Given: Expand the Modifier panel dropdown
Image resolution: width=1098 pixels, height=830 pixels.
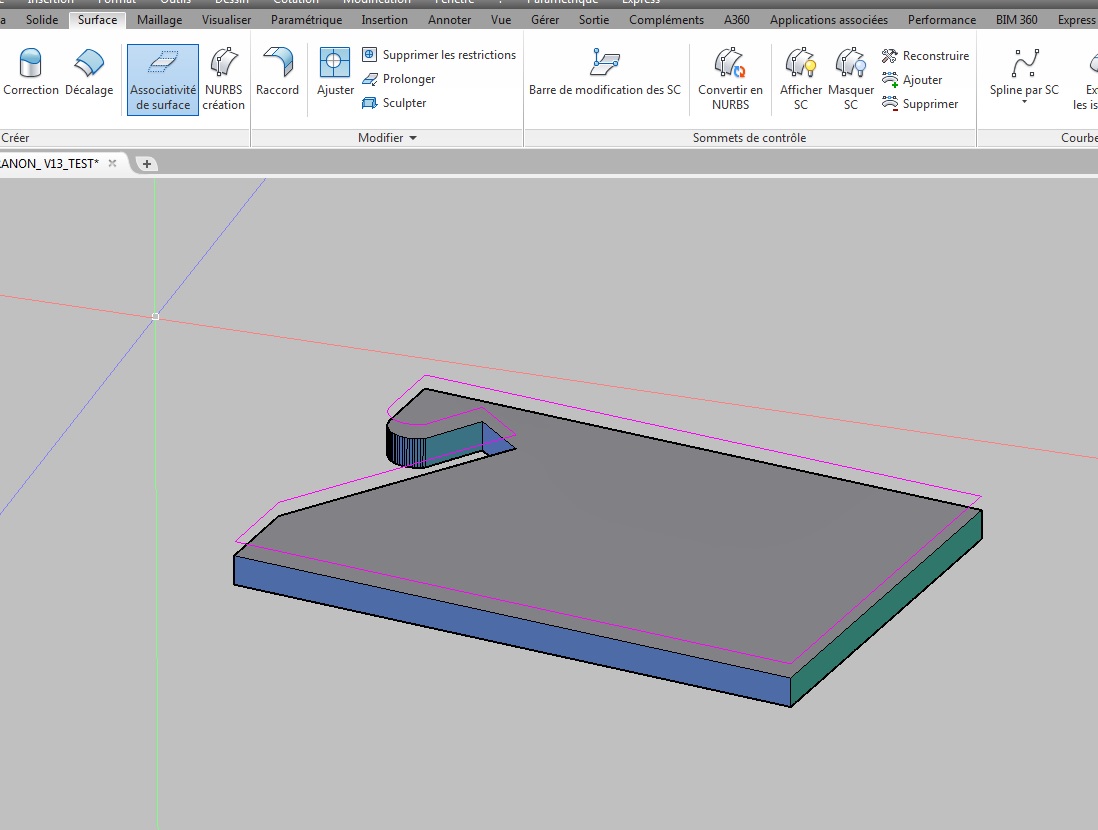Looking at the screenshot, I should tap(413, 138).
